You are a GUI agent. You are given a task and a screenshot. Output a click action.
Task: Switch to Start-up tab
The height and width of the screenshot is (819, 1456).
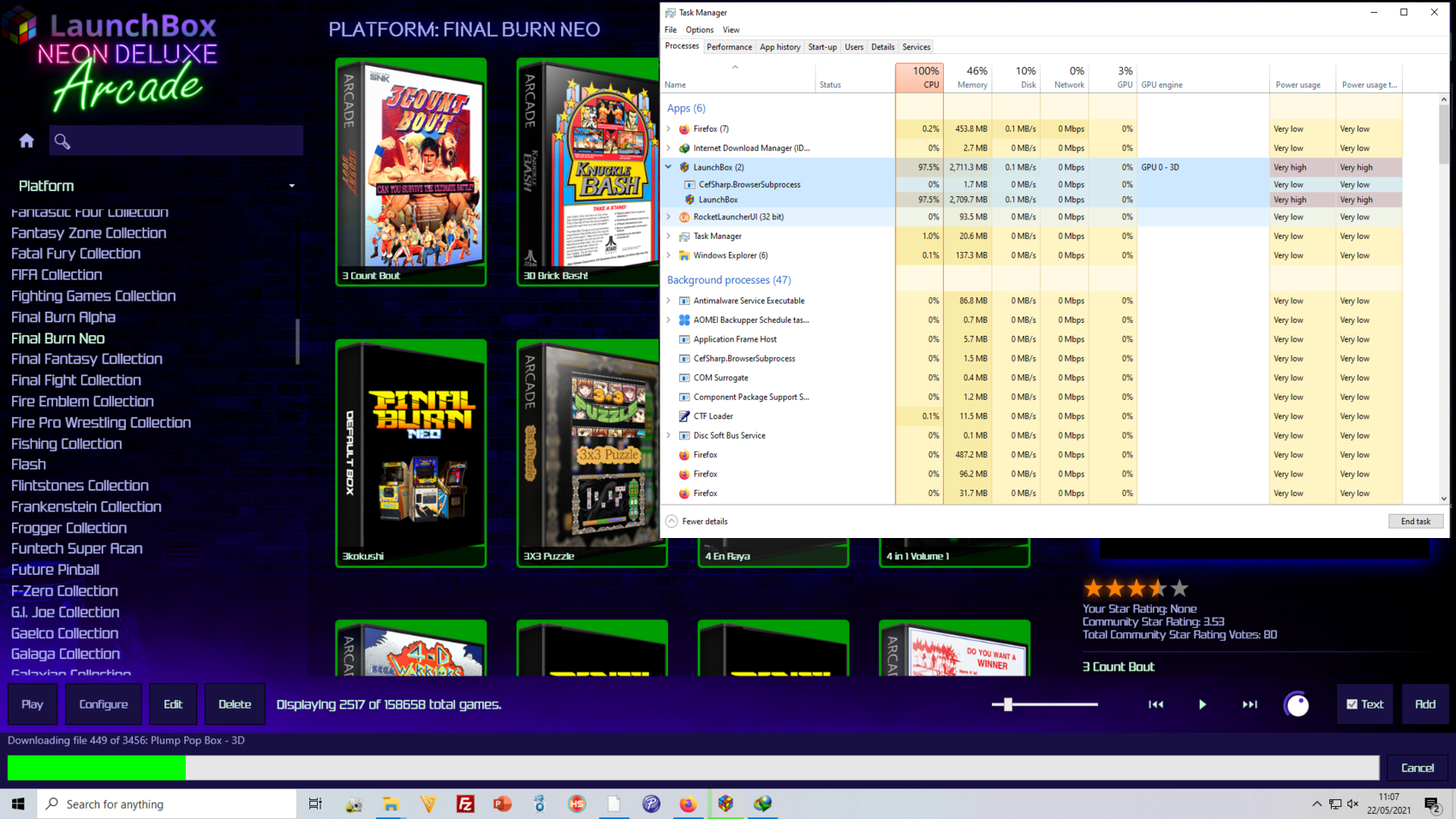pos(822,47)
